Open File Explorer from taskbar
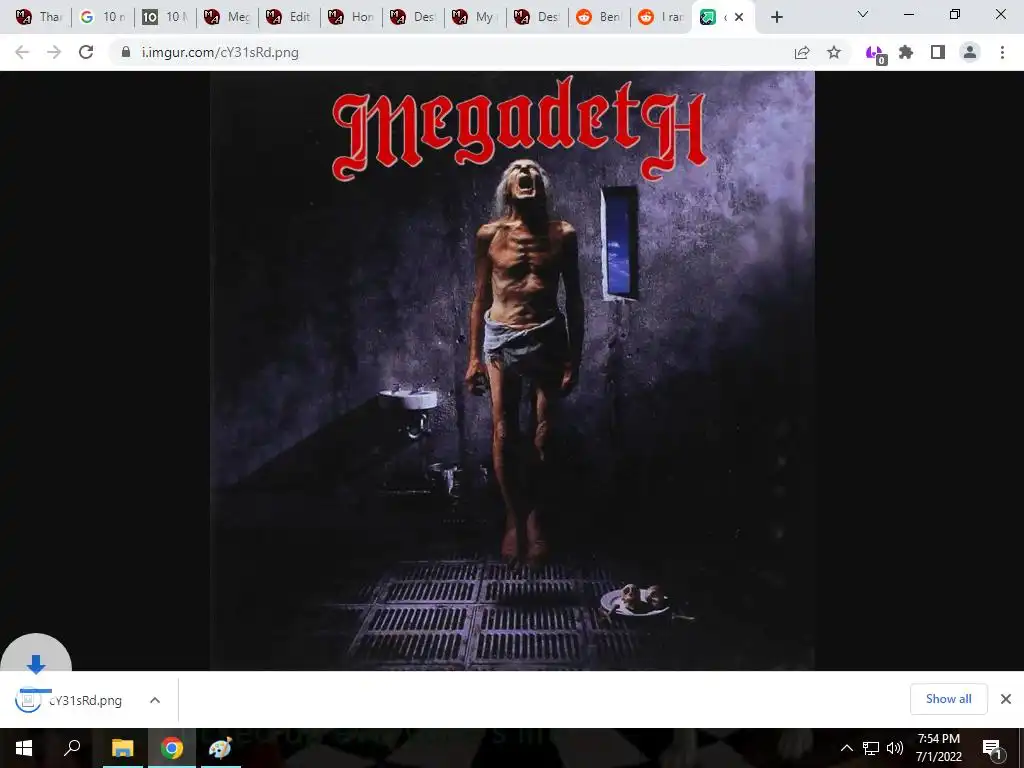The image size is (1024, 768). [x=122, y=748]
